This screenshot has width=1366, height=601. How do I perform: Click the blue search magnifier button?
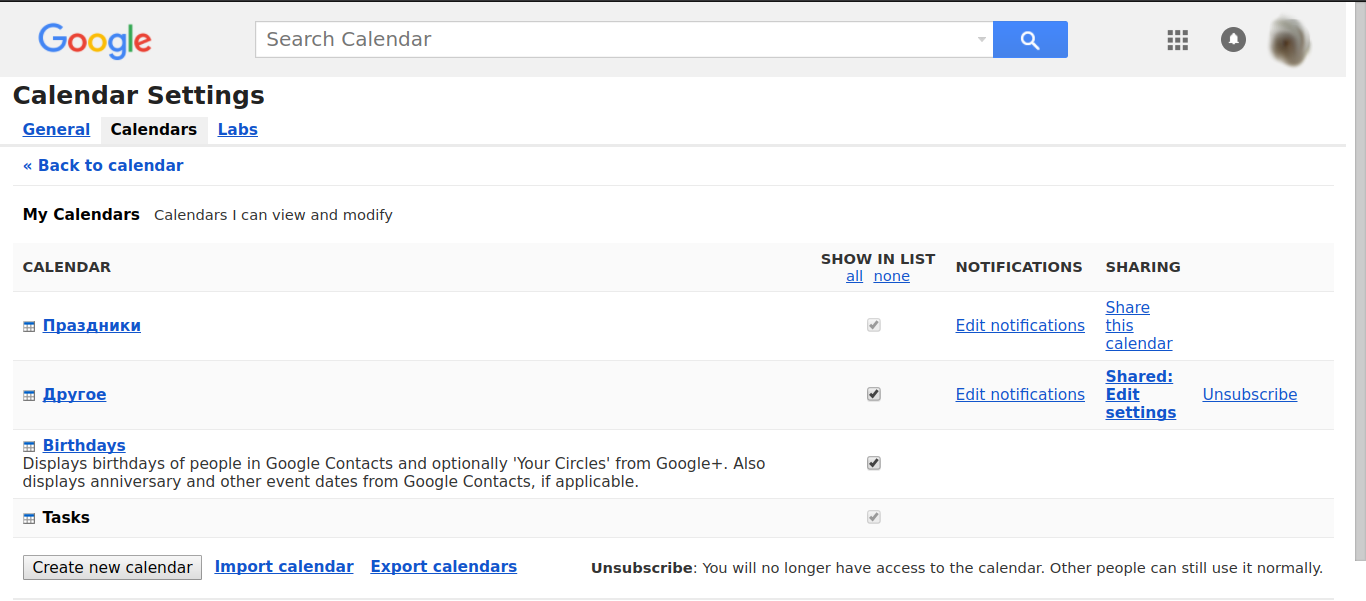click(x=1030, y=40)
